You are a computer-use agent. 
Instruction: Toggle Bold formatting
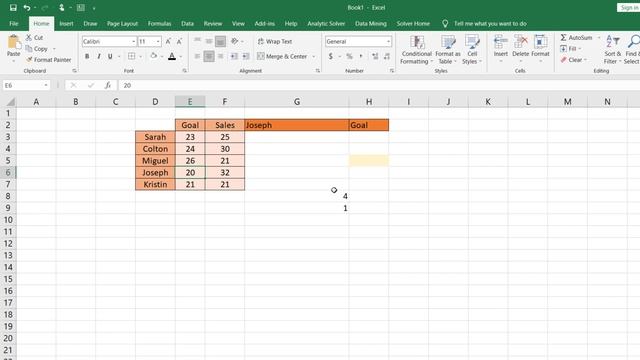pos(87,56)
